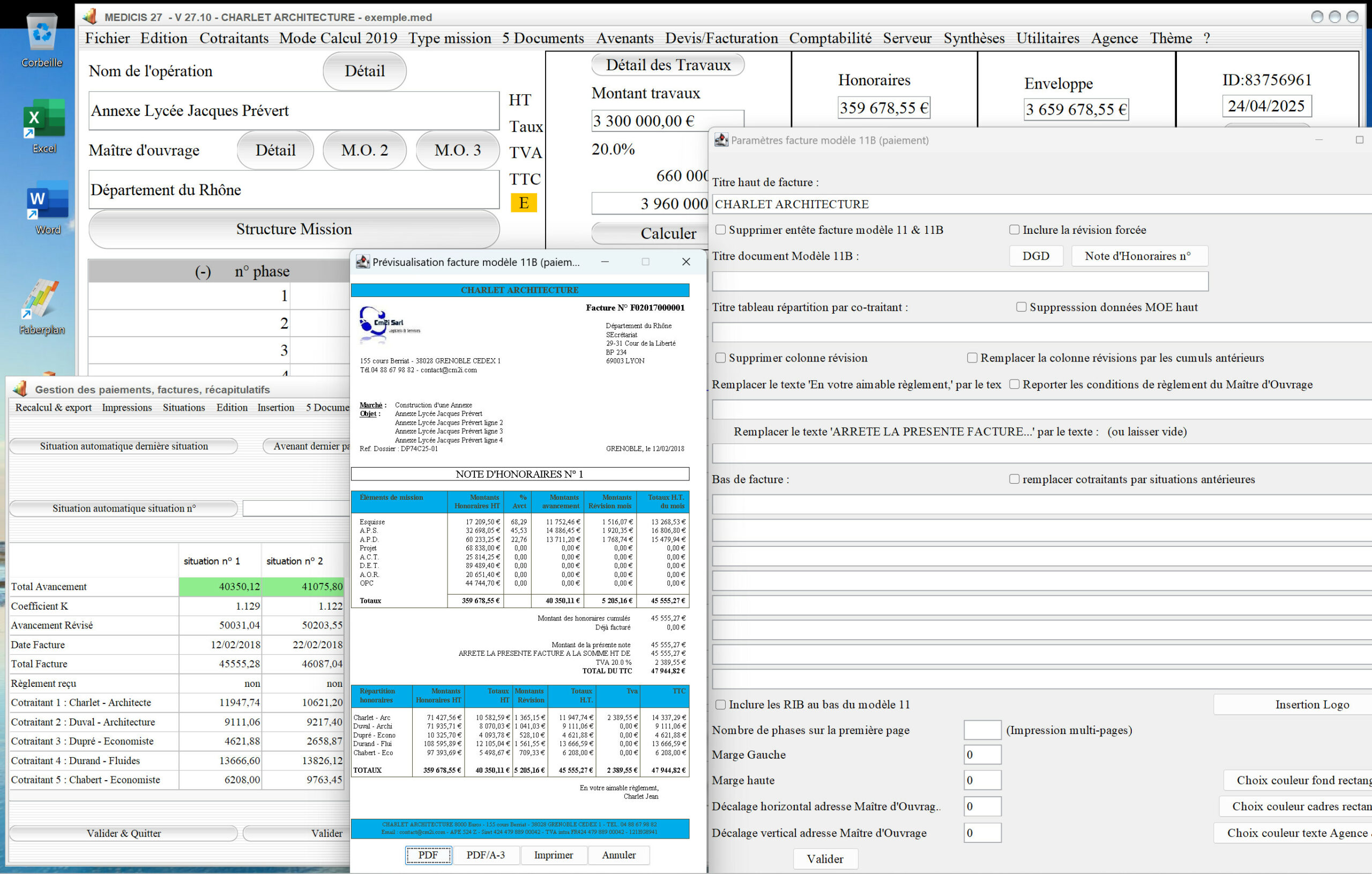Click Annuler in the preview window
This screenshot has width=1372, height=874.
618,855
